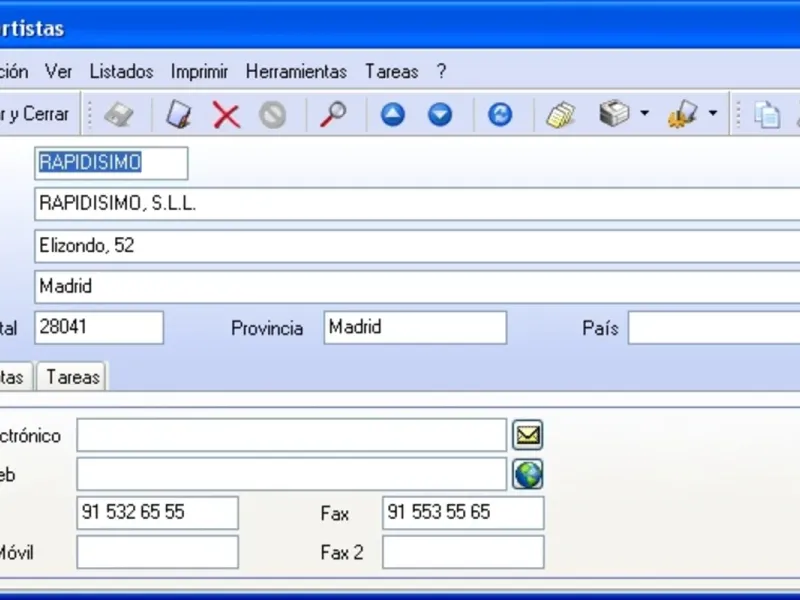Click the copy documents icon
This screenshot has width=800, height=600.
coord(767,115)
